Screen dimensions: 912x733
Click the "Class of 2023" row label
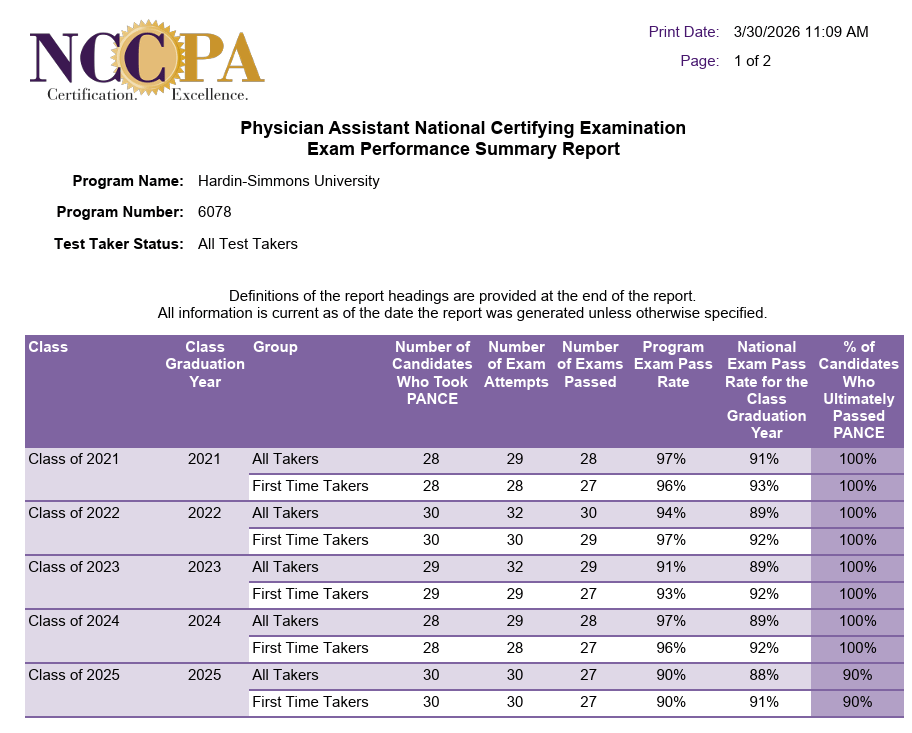click(x=74, y=567)
